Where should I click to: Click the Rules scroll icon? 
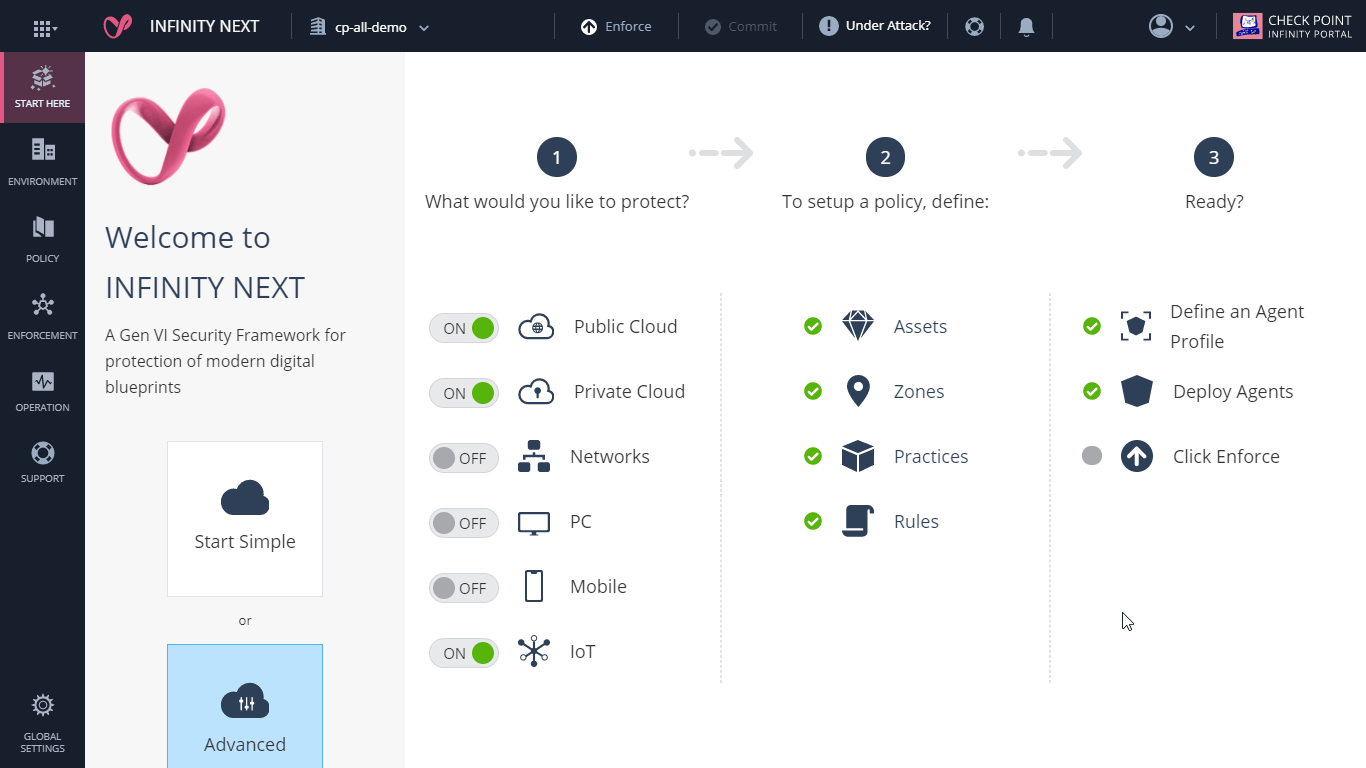coord(858,521)
